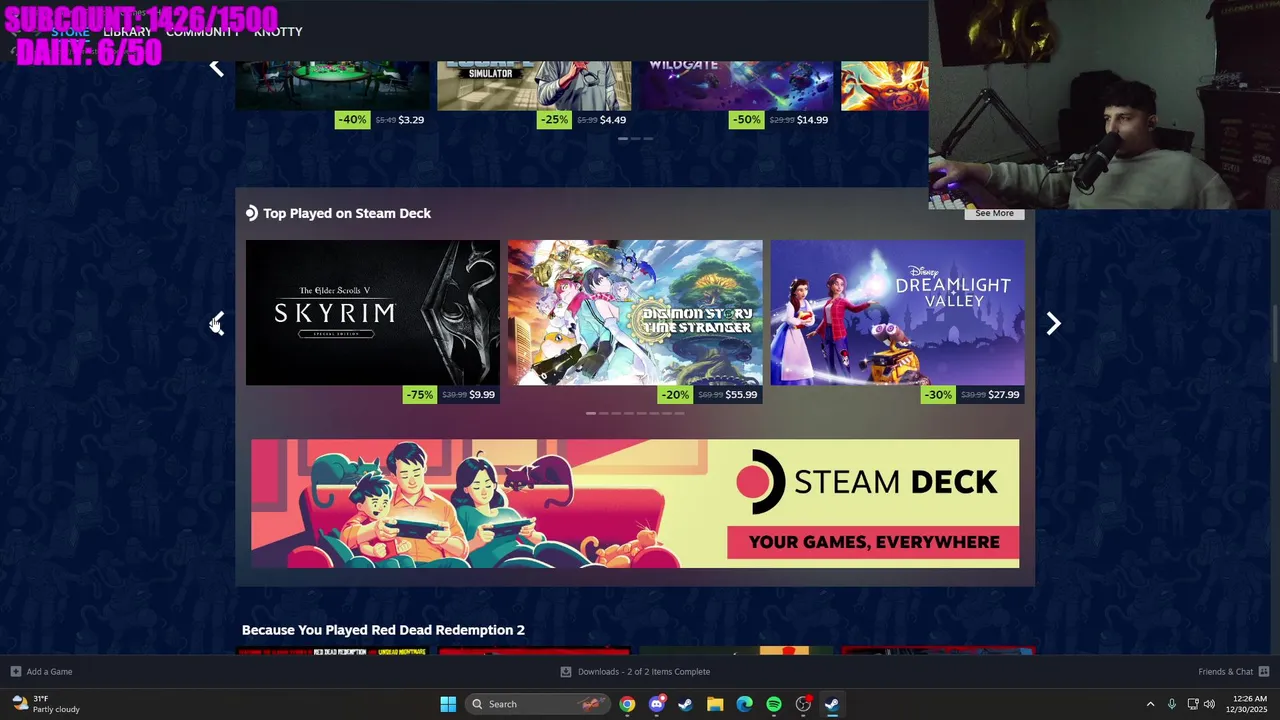Advance Steam Deck carousel with right arrow
This screenshot has height=720, width=1280.
1053,323
